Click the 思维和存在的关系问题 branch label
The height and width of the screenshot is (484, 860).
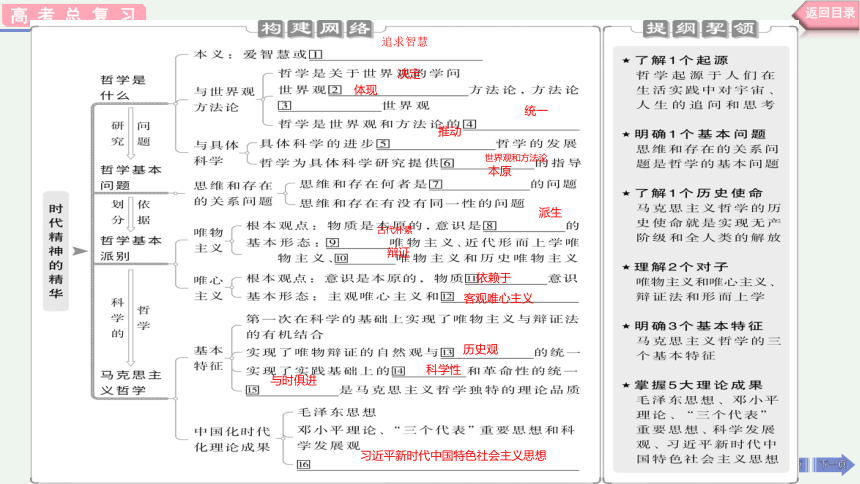click(x=233, y=193)
